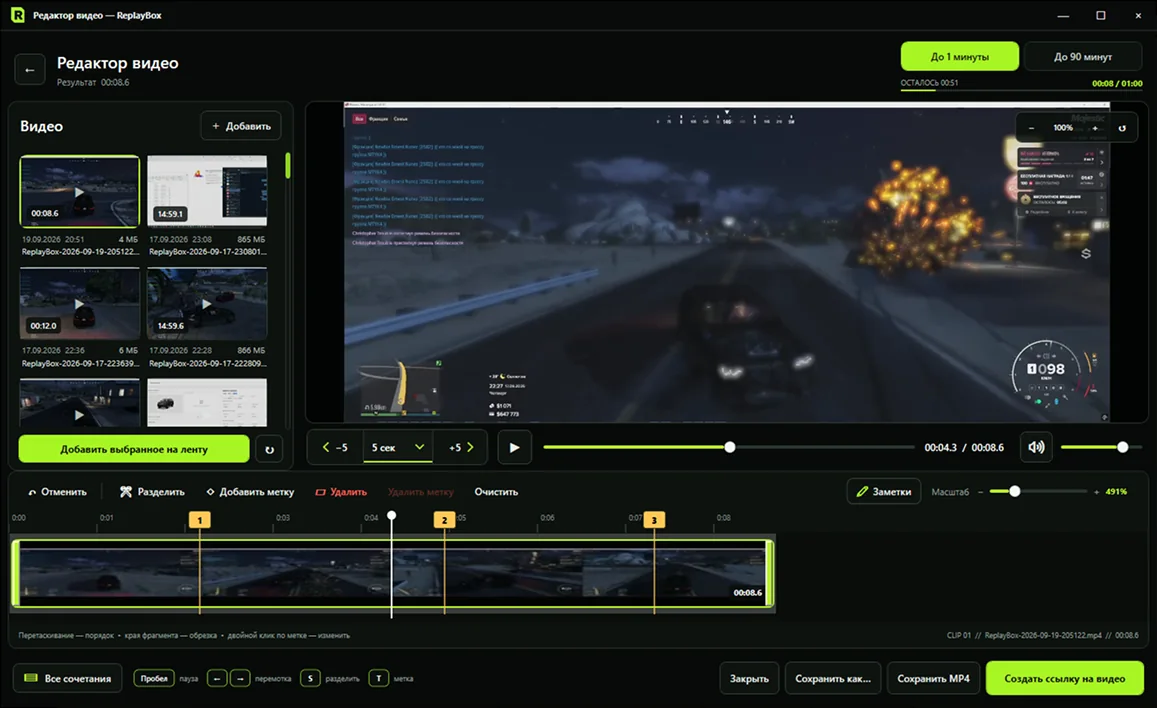This screenshot has height=708, width=1157.
Task: Click the video list scrollbar
Action: [288, 165]
